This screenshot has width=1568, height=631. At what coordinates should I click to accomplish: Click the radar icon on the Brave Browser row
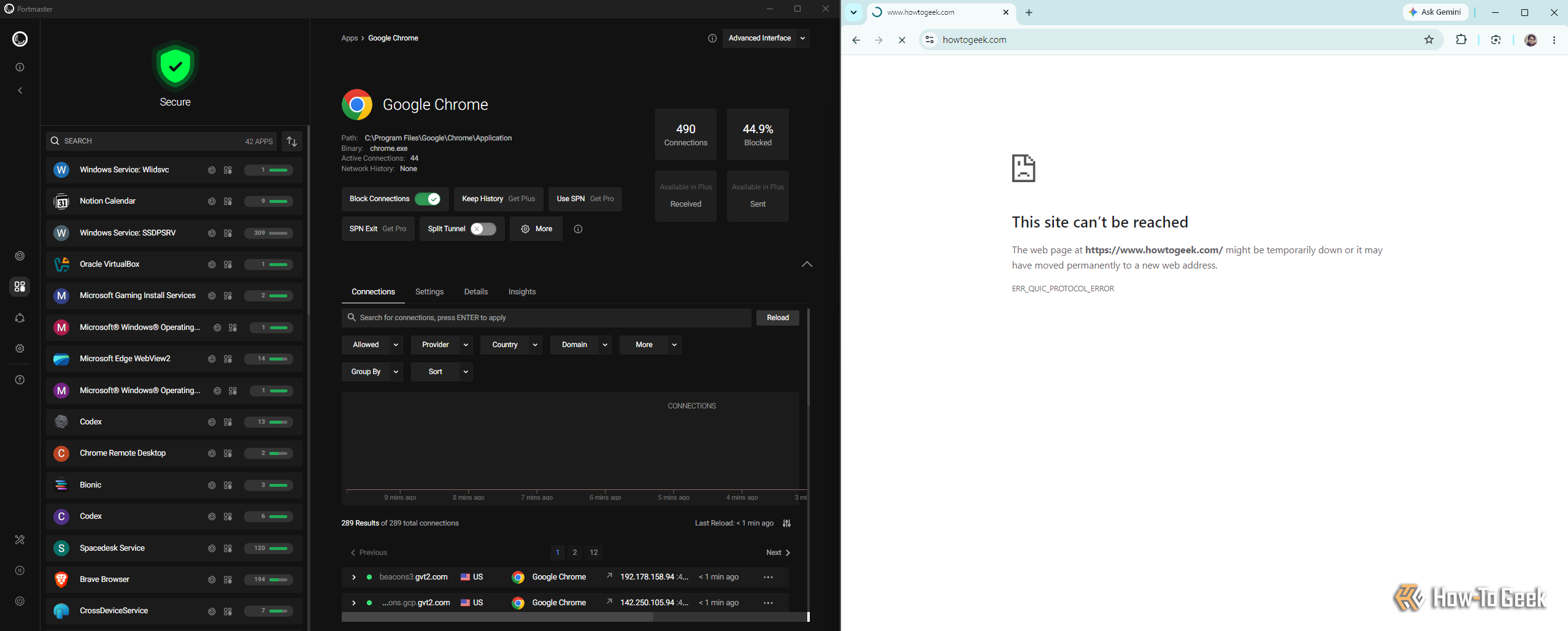tap(212, 579)
